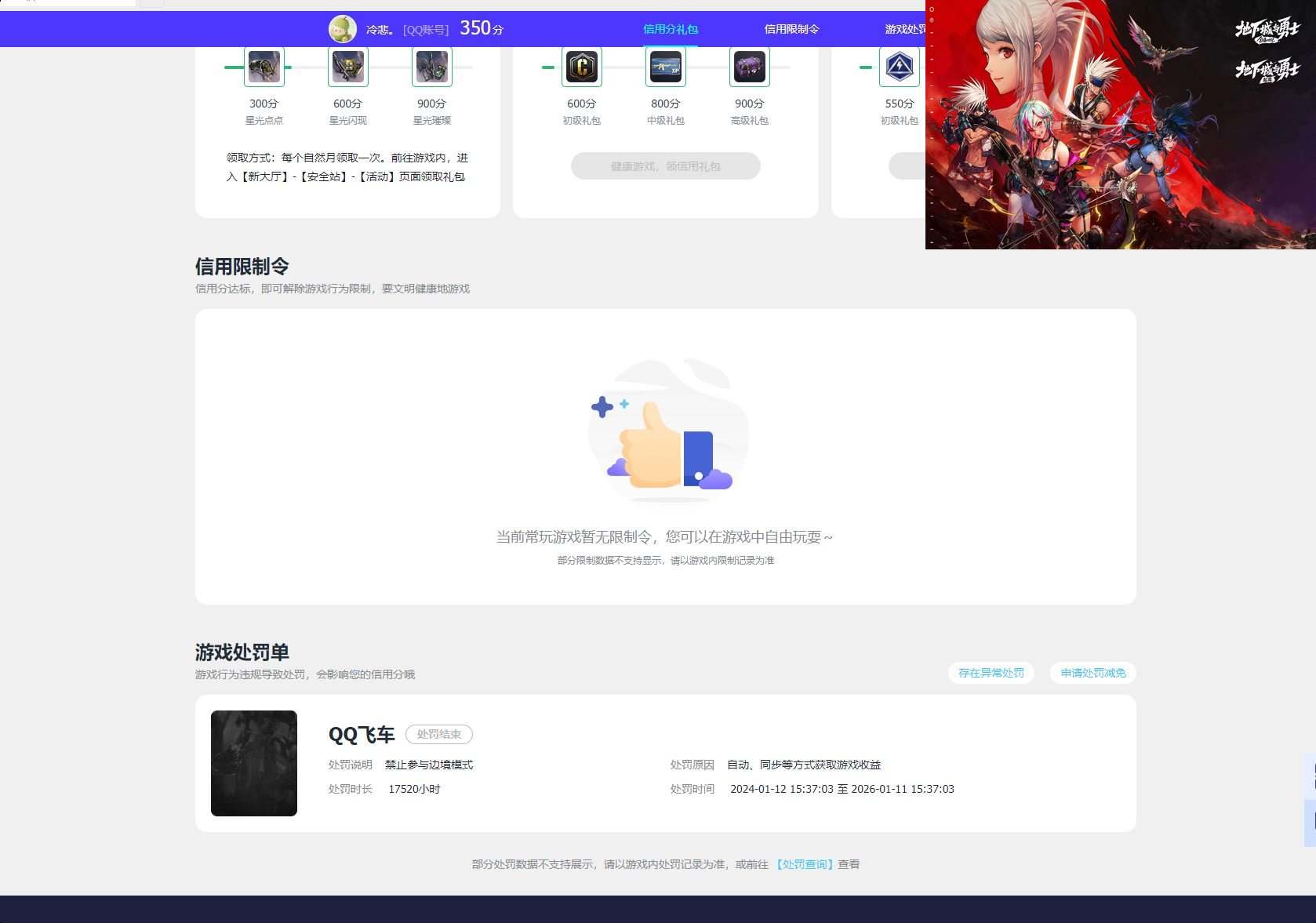Click the 领取方式 instructions text
Screen dimensions: 1316x923
[x=347, y=167]
